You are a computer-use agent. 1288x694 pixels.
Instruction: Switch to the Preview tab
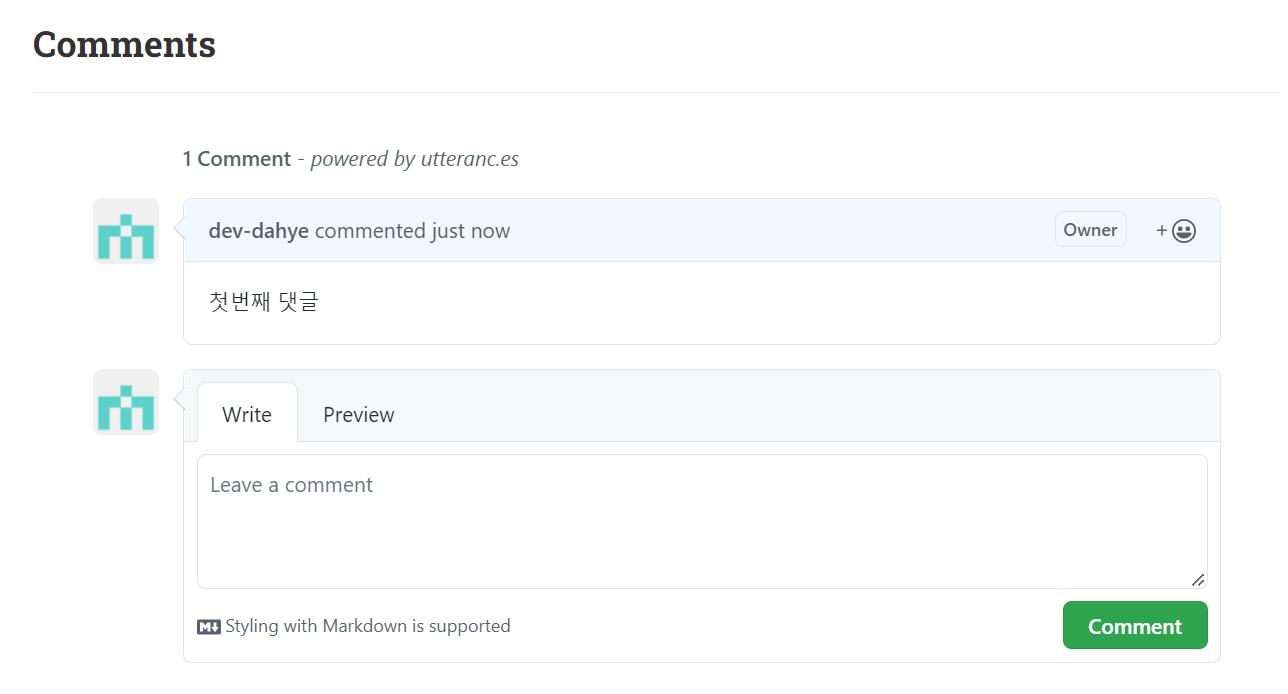(359, 414)
